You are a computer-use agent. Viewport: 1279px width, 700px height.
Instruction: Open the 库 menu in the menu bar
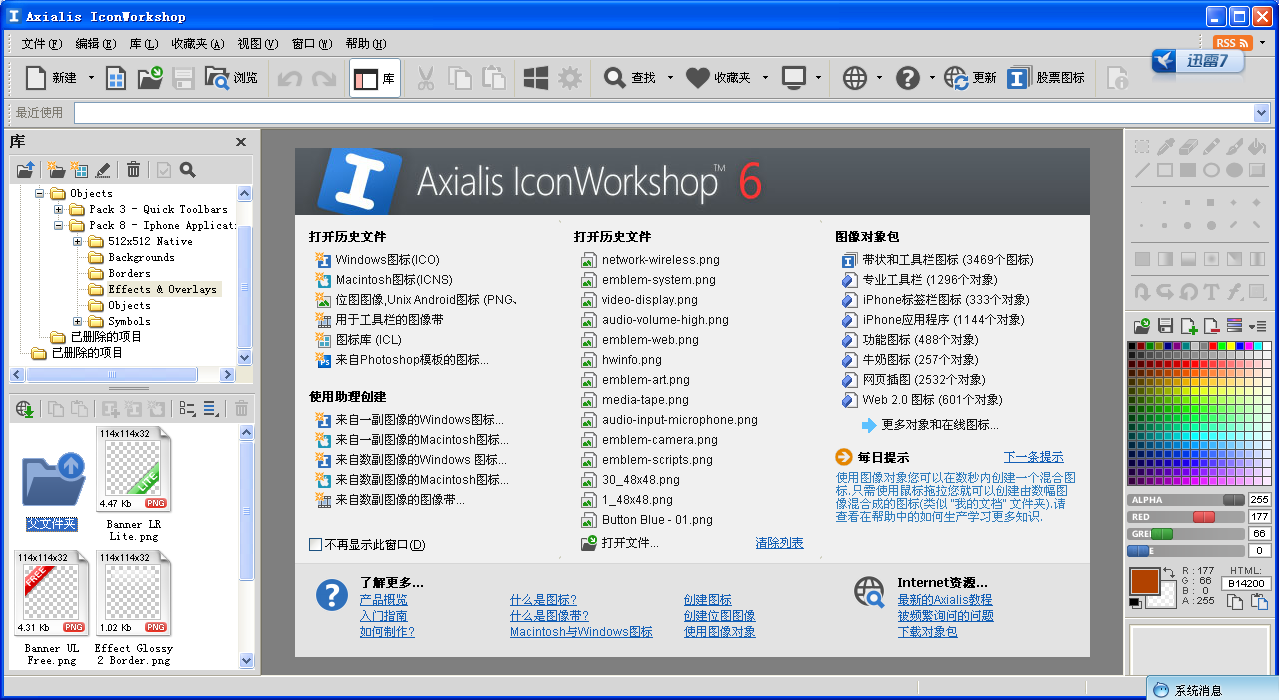pyautogui.click(x=144, y=44)
